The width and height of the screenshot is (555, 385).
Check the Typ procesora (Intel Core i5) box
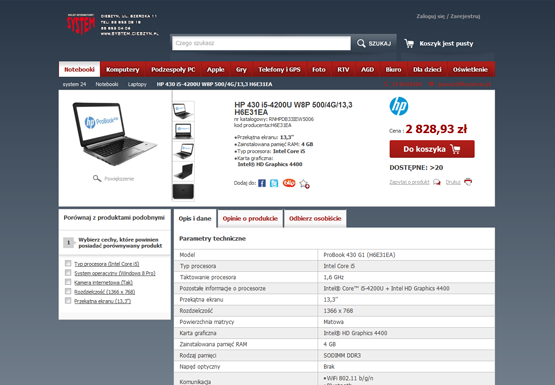click(x=68, y=263)
